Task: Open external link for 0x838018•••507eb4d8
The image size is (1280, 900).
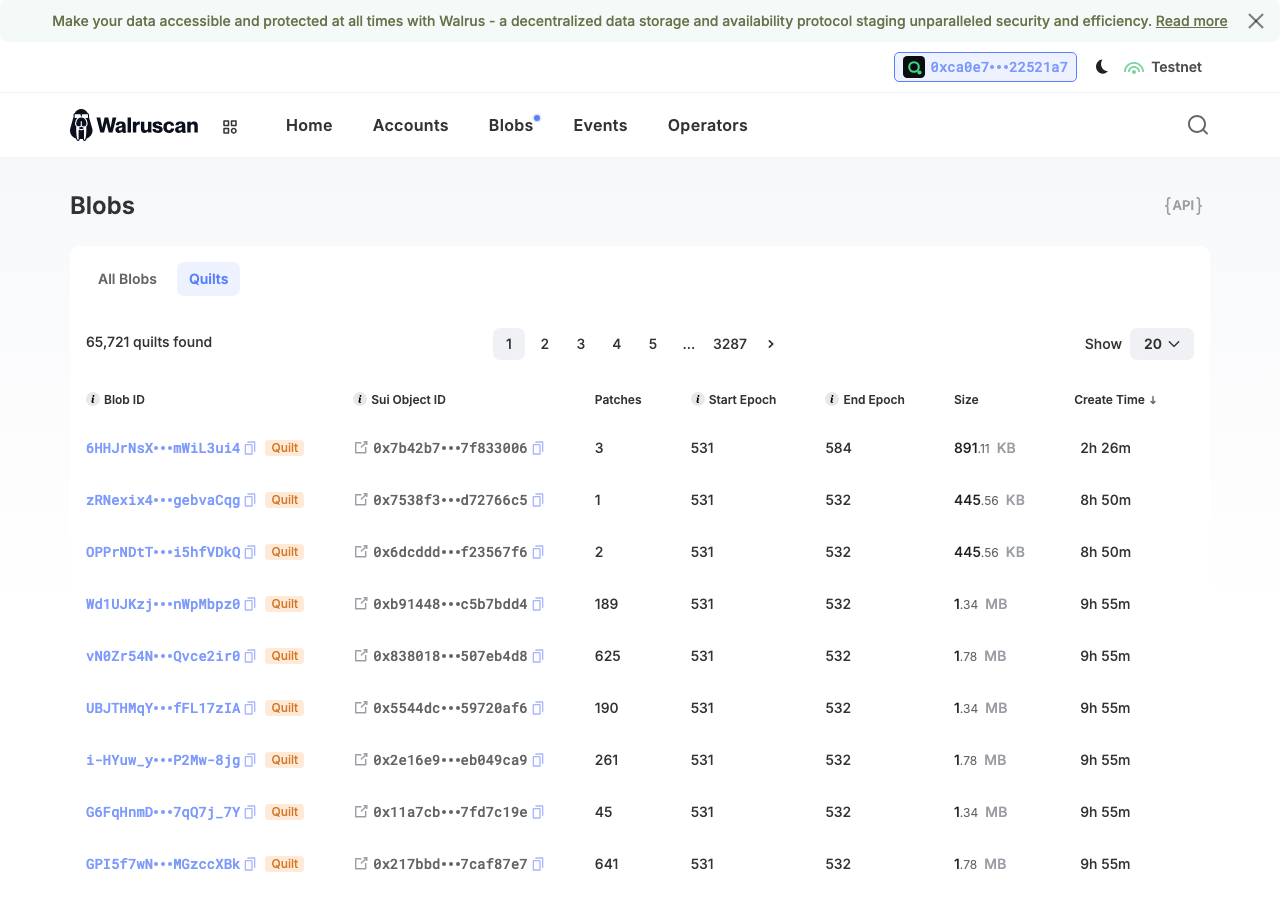Action: [361, 655]
